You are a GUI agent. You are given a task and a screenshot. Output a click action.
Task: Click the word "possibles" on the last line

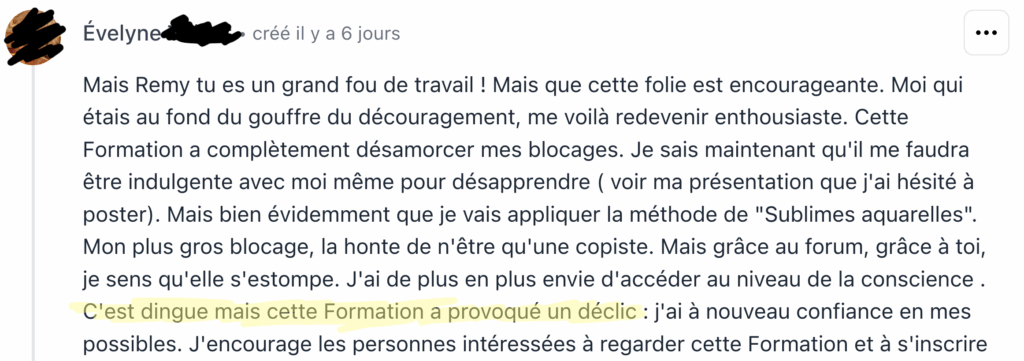[132, 344]
